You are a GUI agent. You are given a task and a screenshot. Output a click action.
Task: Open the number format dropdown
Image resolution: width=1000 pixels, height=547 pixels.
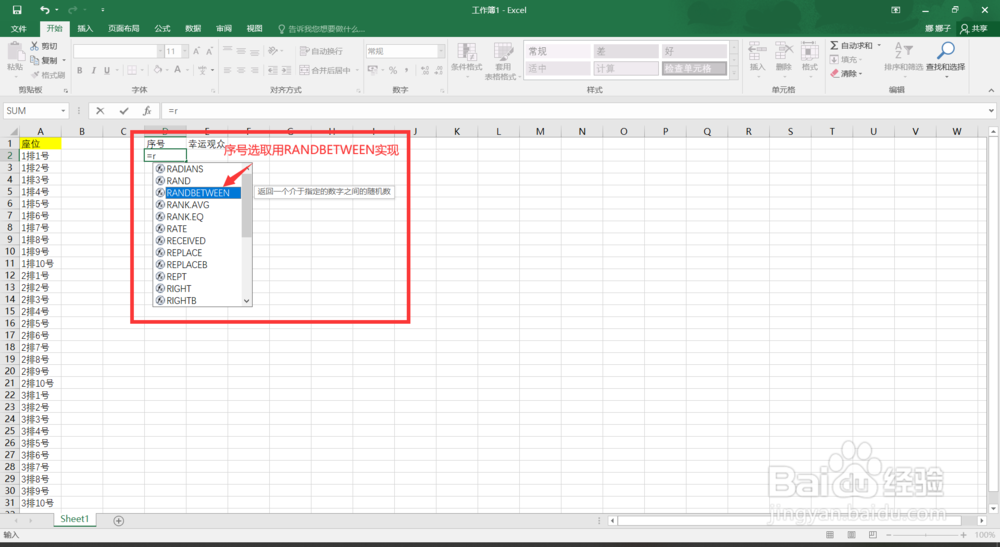[x=441, y=51]
